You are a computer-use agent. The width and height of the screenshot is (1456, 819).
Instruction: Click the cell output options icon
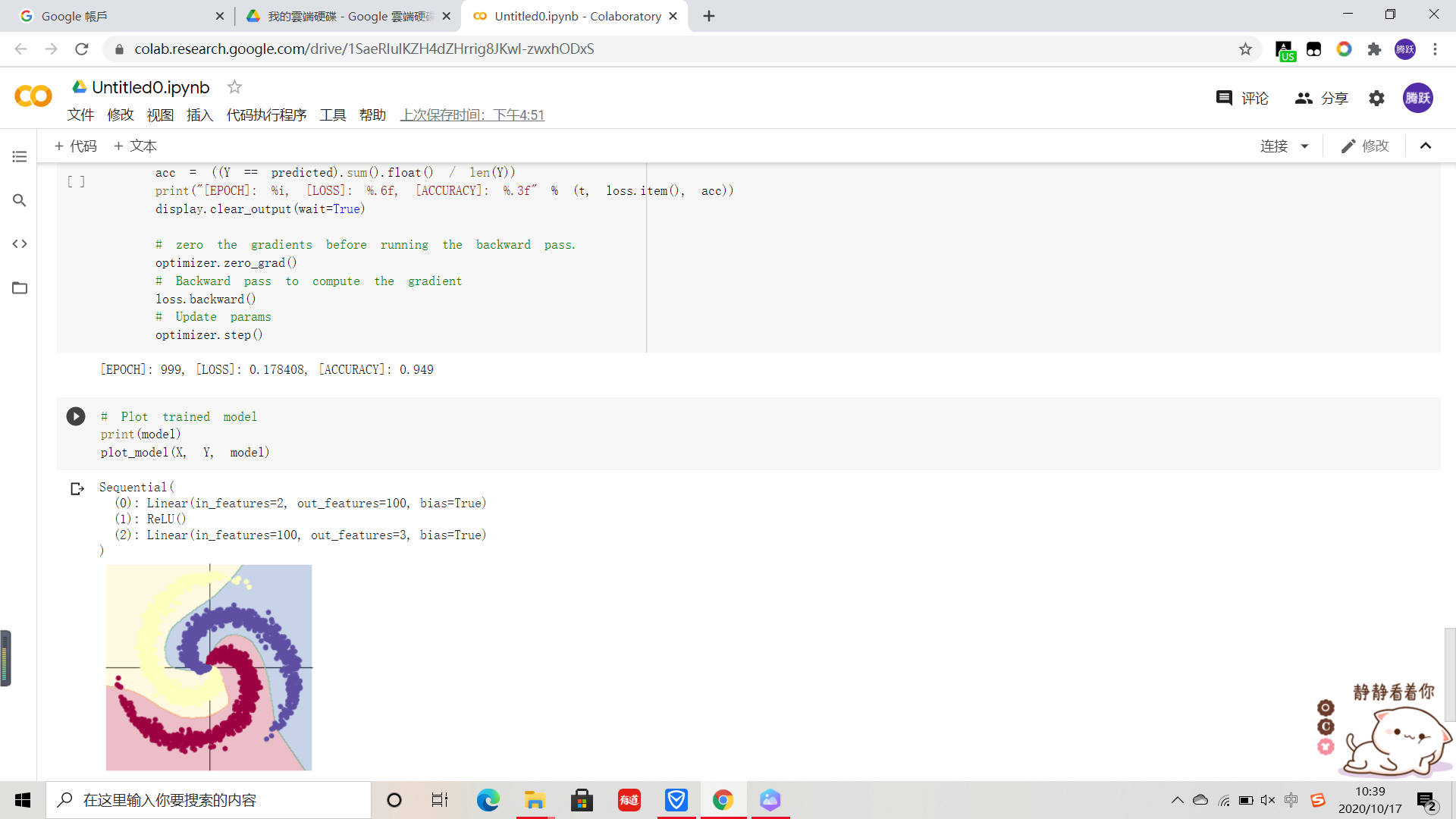point(77,489)
